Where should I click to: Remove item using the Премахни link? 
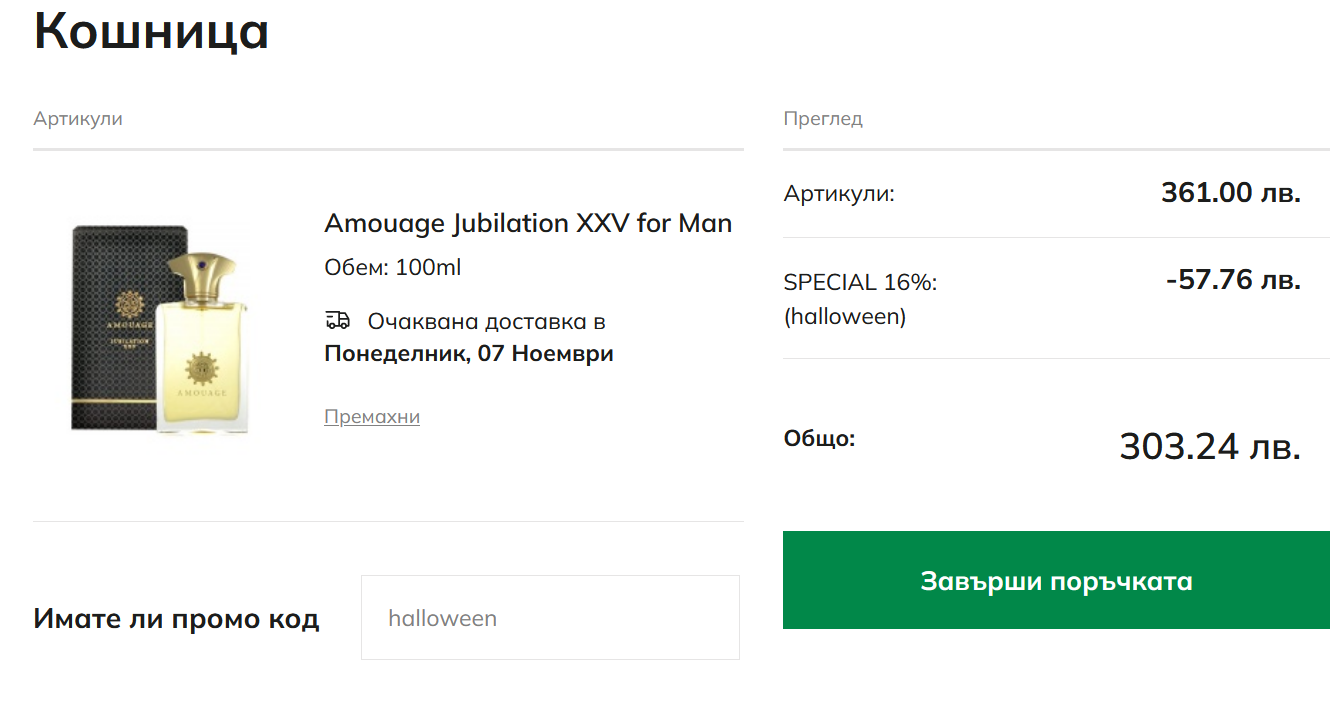coord(372,417)
